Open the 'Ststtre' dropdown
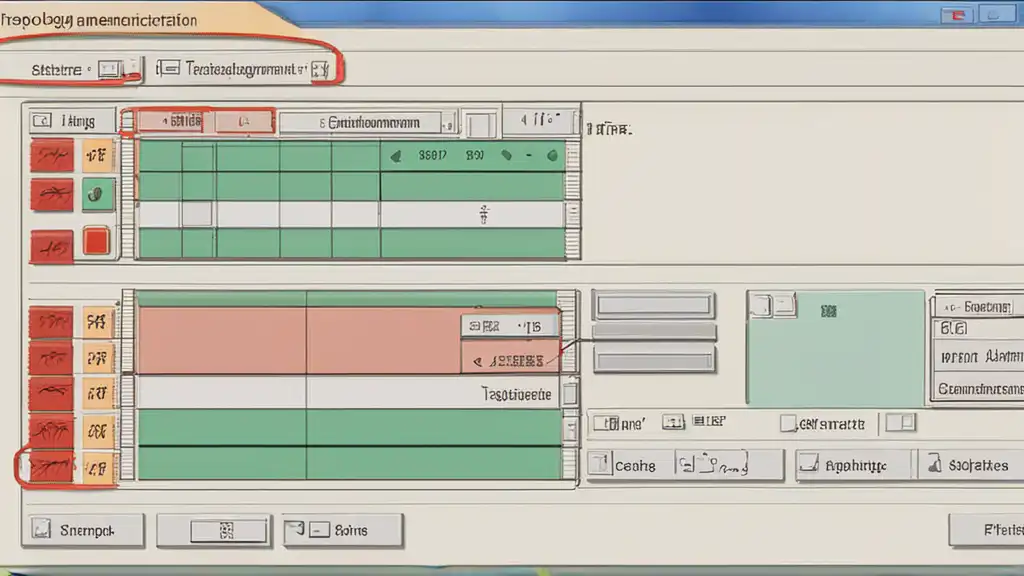This screenshot has width=1024, height=576. (x=110, y=69)
